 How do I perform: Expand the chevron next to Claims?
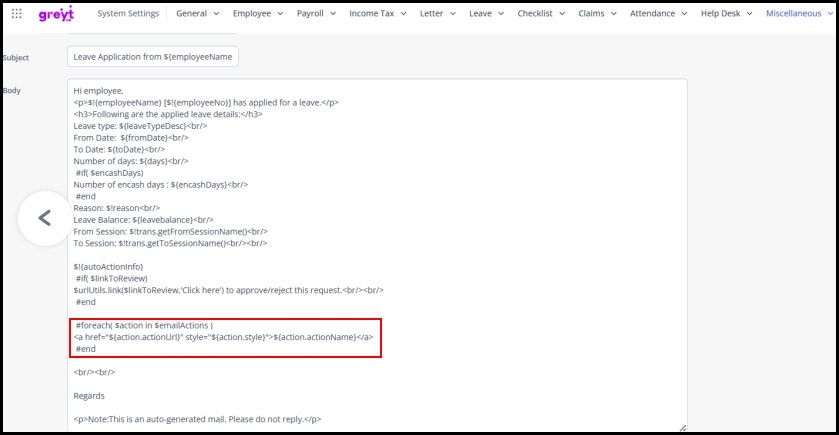613,14
